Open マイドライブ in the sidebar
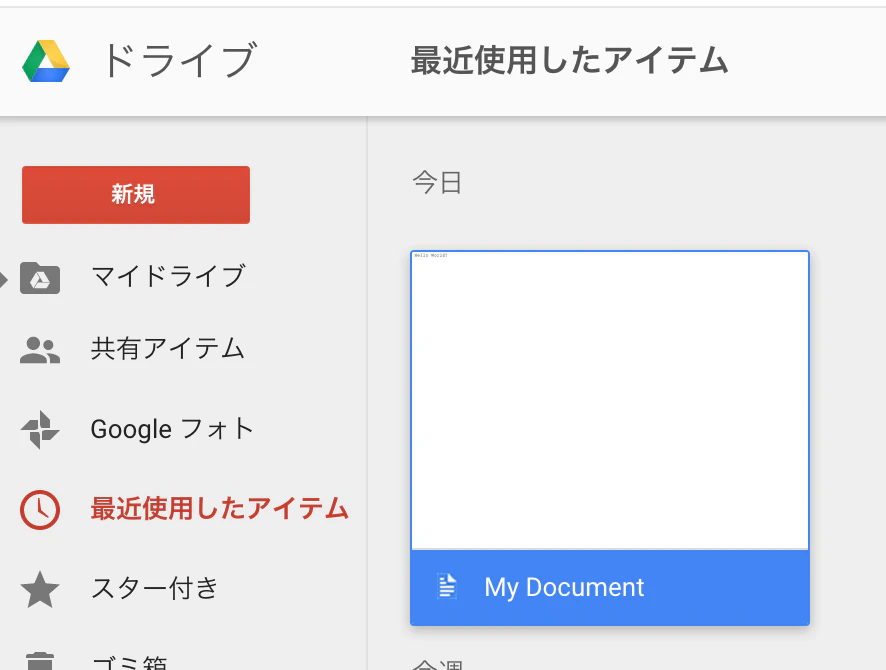The width and height of the screenshot is (886, 670). [x=168, y=277]
